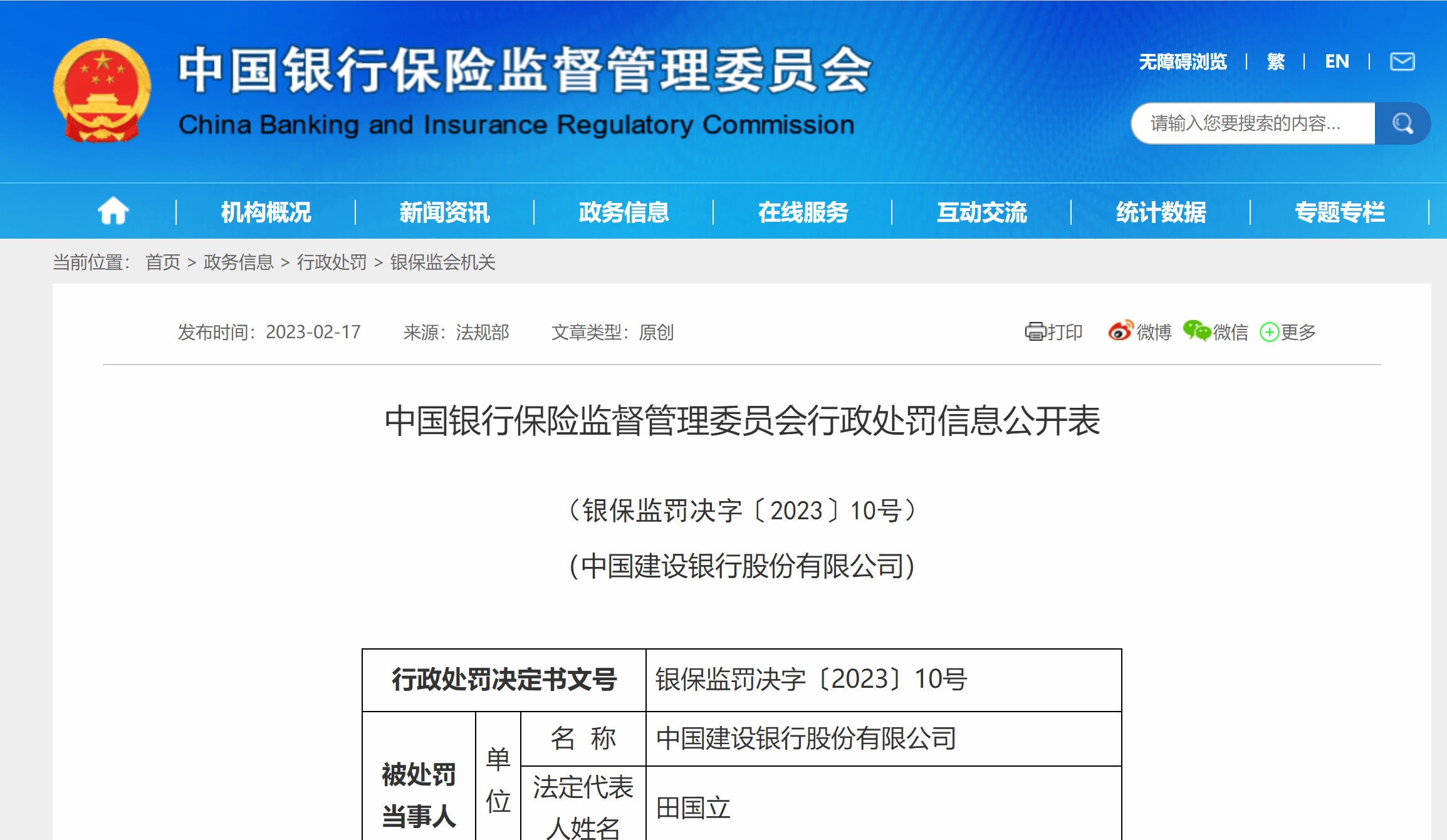The width and height of the screenshot is (1447, 840).
Task: Click the 无障碍浏览 link
Action: coord(1183,61)
